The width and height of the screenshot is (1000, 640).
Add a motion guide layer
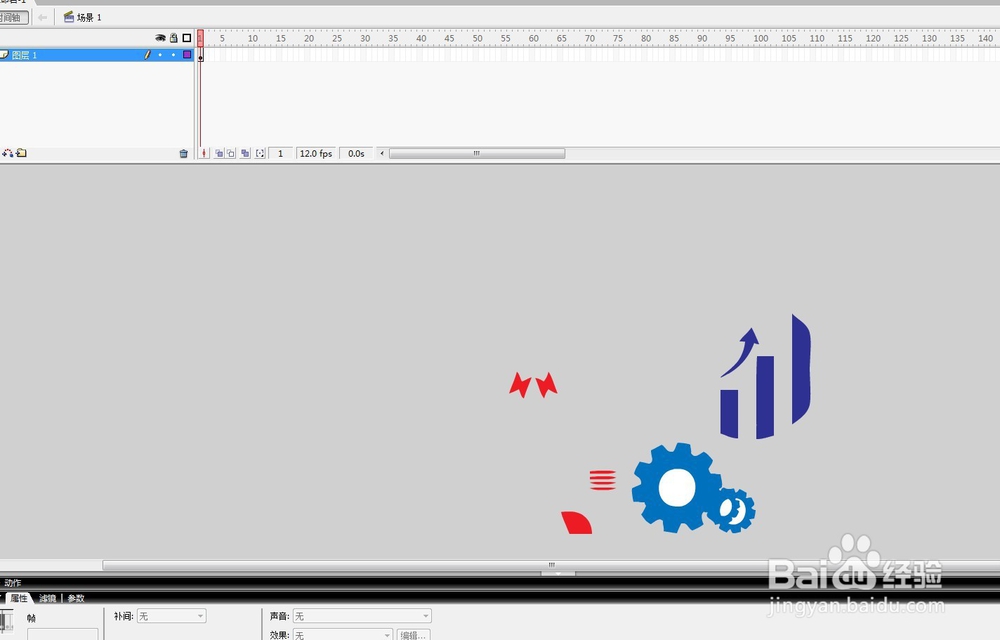(8, 153)
